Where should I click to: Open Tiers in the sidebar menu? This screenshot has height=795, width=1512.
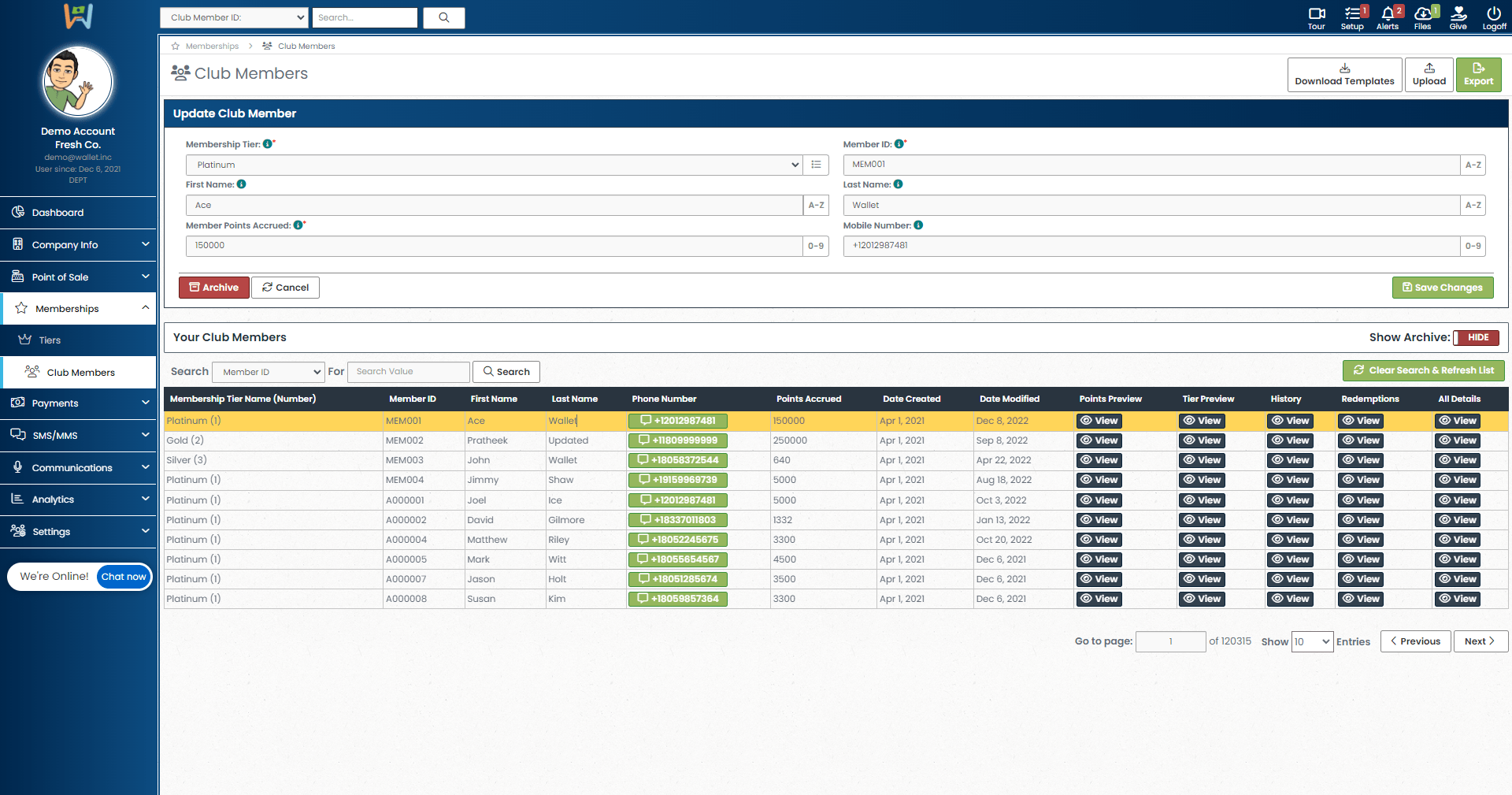(50, 340)
